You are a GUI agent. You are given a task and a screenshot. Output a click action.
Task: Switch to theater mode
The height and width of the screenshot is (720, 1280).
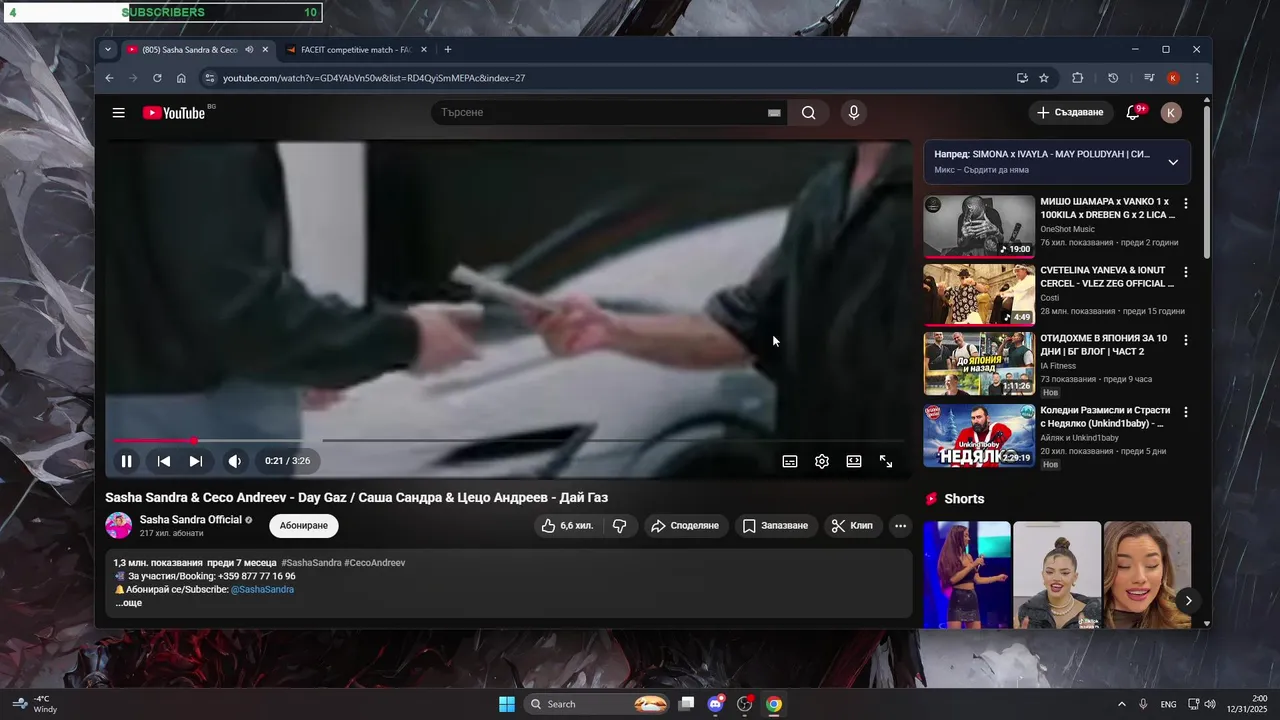click(x=854, y=461)
